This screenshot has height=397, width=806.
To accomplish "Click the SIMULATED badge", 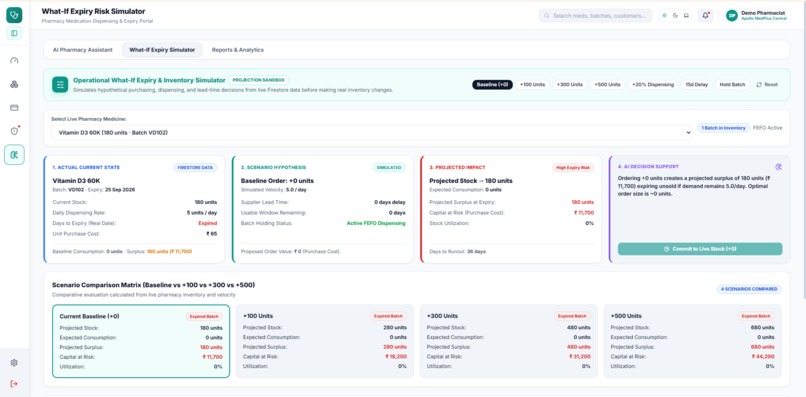I will click(x=389, y=168).
